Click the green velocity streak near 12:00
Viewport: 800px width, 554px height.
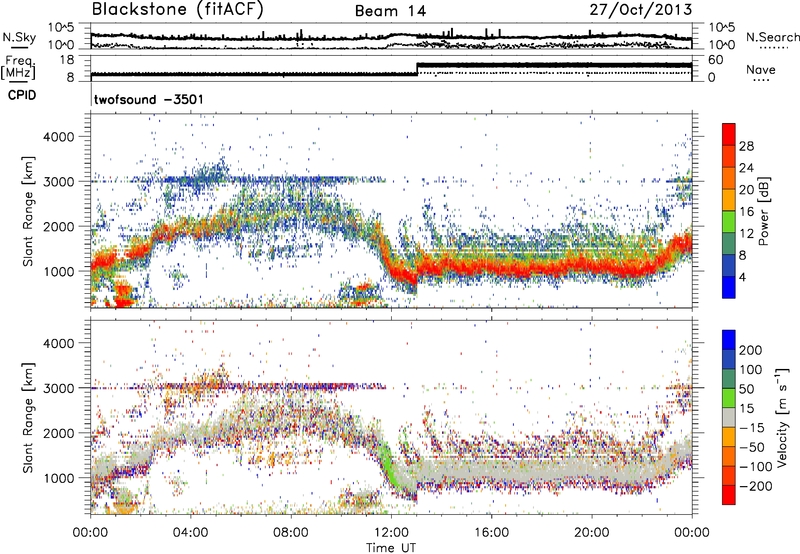pyautogui.click(x=387, y=462)
